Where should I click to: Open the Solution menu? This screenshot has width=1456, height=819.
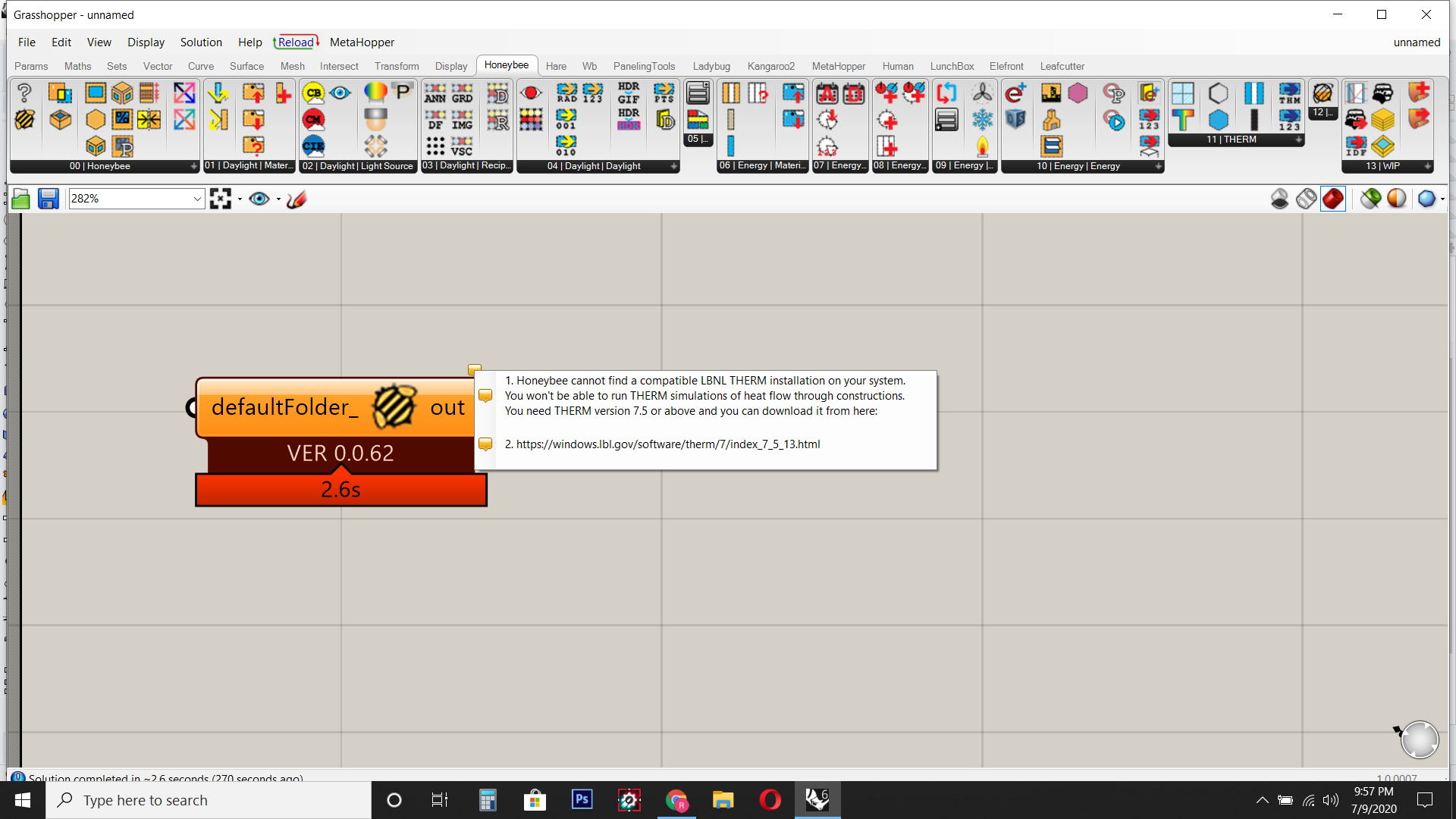[x=201, y=42]
